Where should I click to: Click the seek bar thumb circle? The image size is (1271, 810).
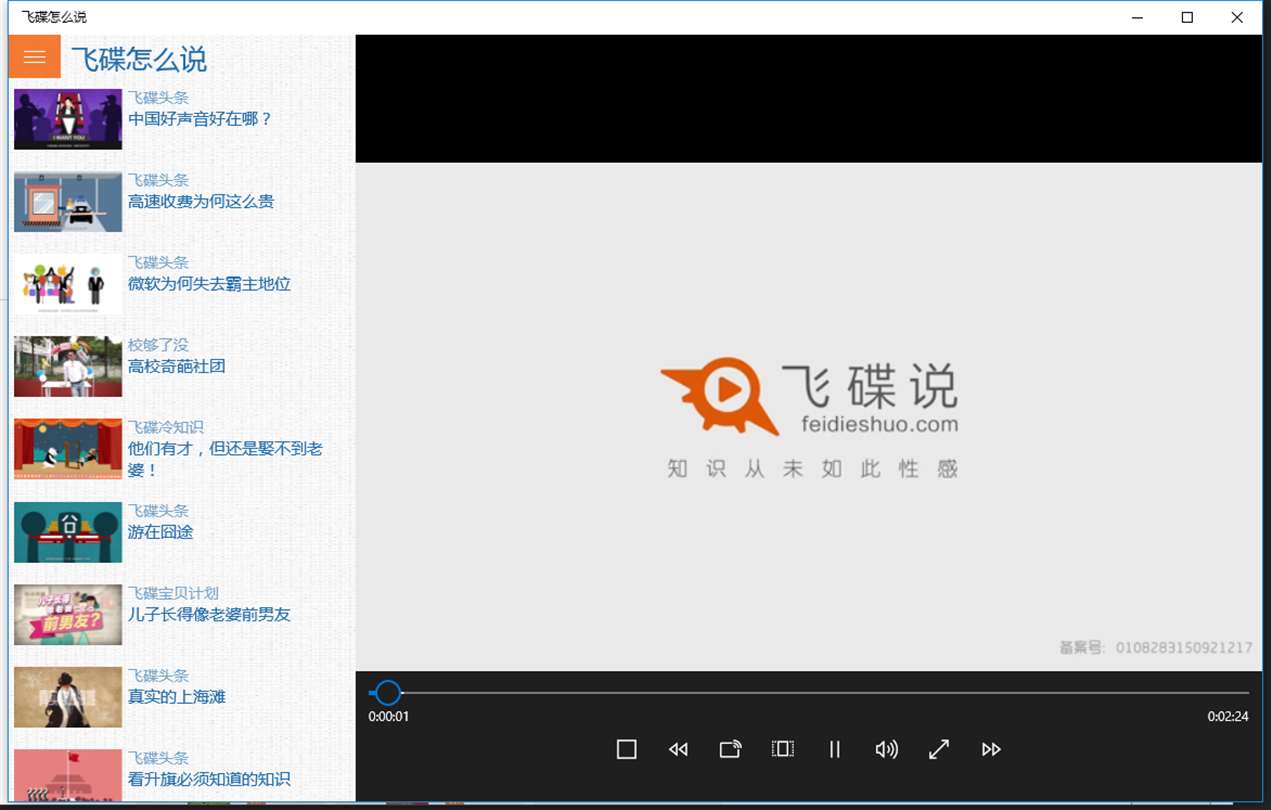click(x=387, y=692)
